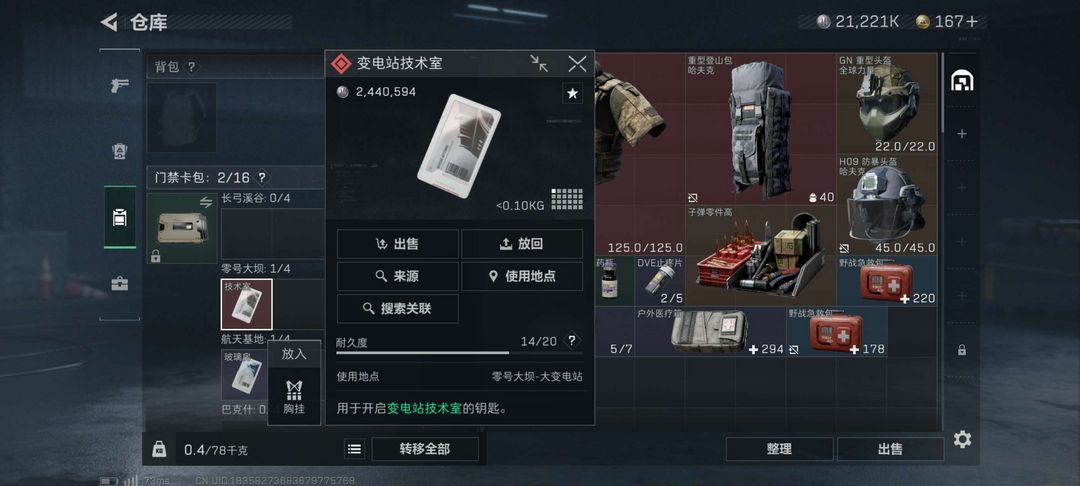The height and width of the screenshot is (486, 1080).
Task: Open 使用地点 for the key card
Action: coord(522,276)
